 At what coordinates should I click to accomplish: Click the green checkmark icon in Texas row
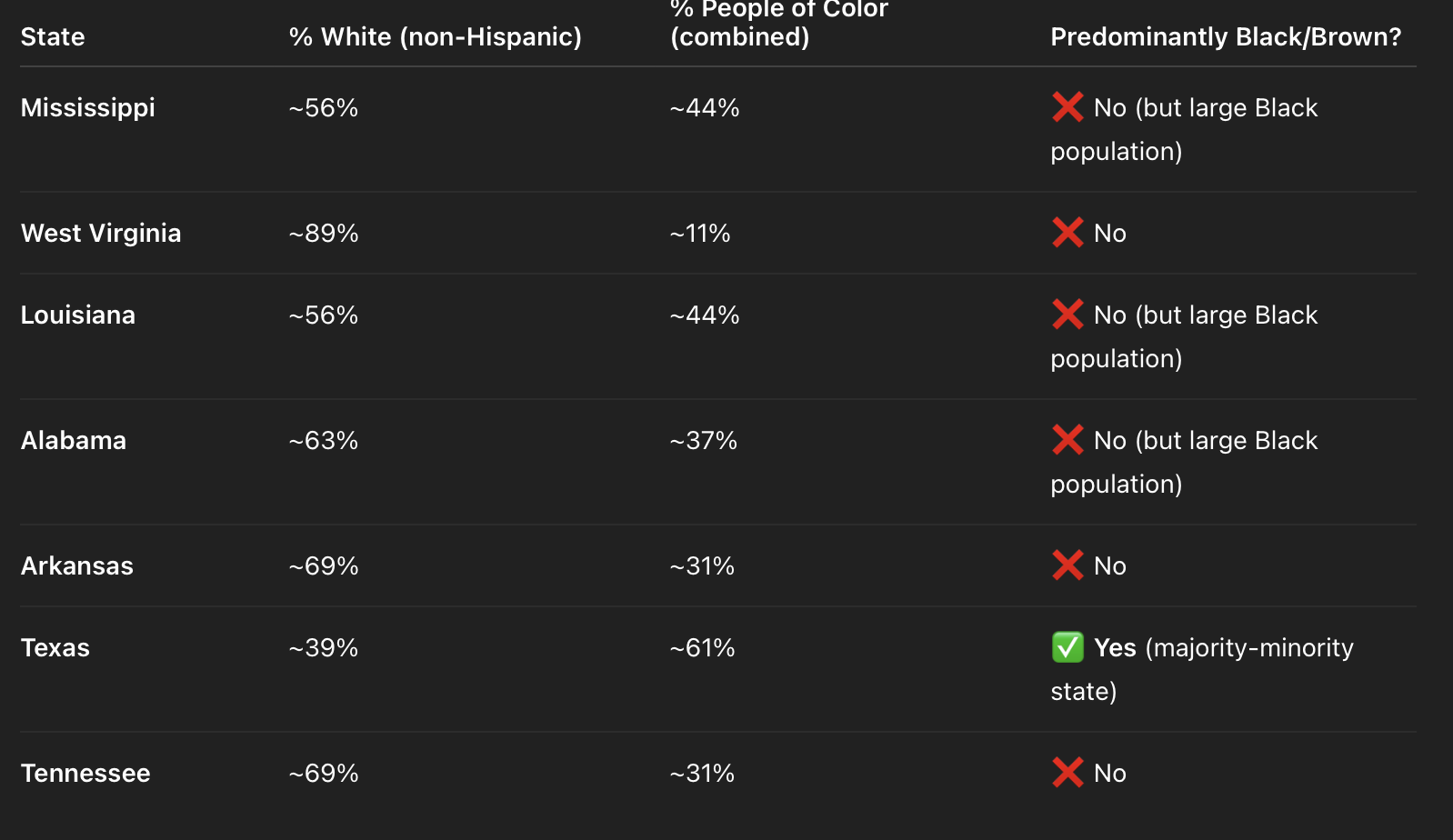pos(1067,647)
